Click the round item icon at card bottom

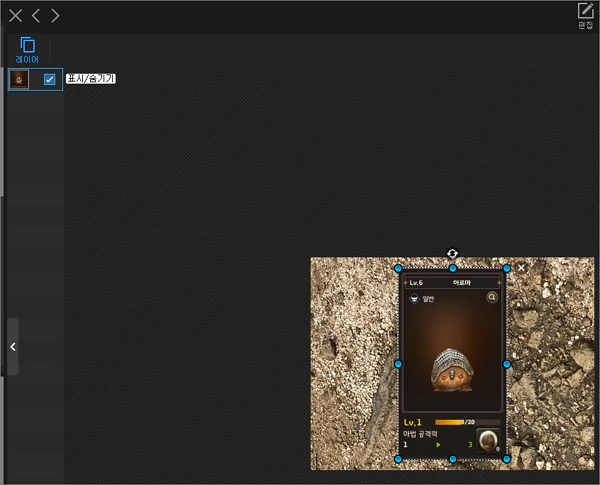click(488, 440)
